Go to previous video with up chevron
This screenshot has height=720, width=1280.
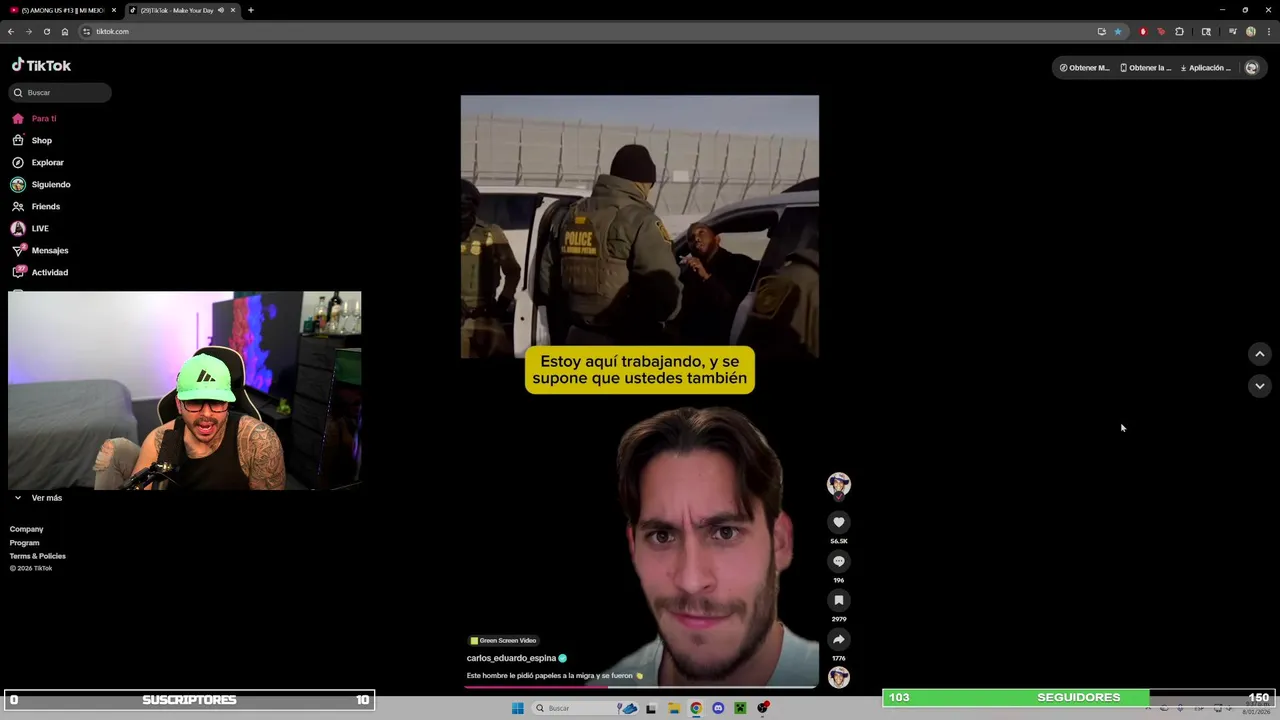1260,353
